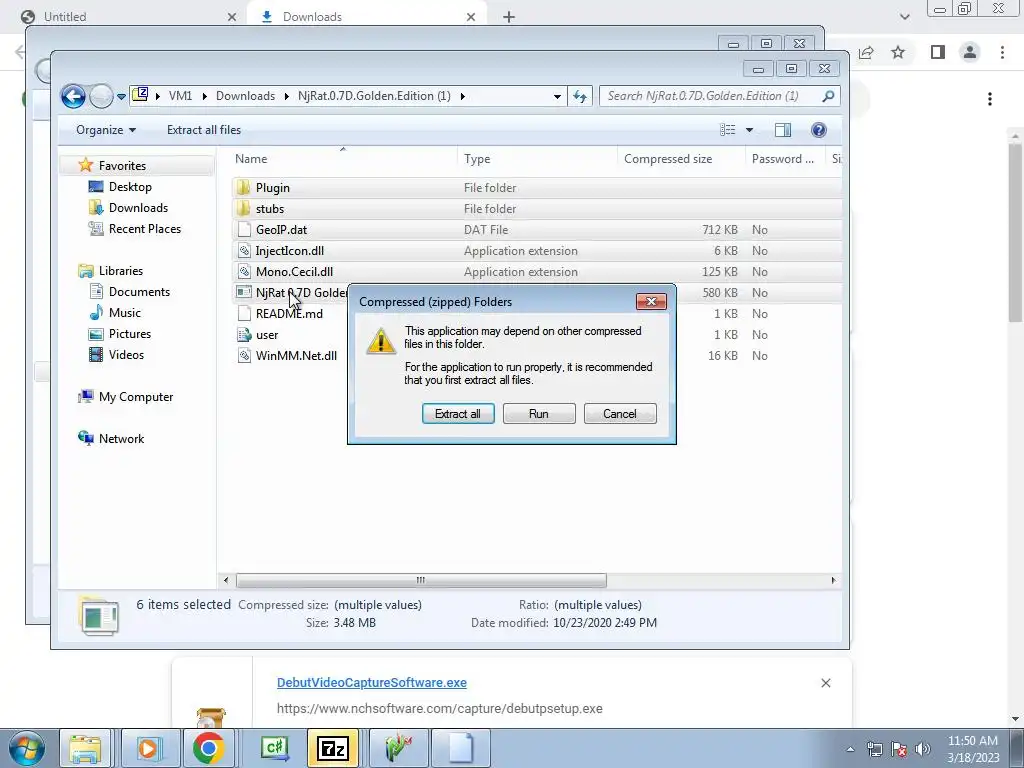Open DebutVideoCaptureSoftware.exe download link
Viewport: 1024px width, 768px height.
point(372,682)
